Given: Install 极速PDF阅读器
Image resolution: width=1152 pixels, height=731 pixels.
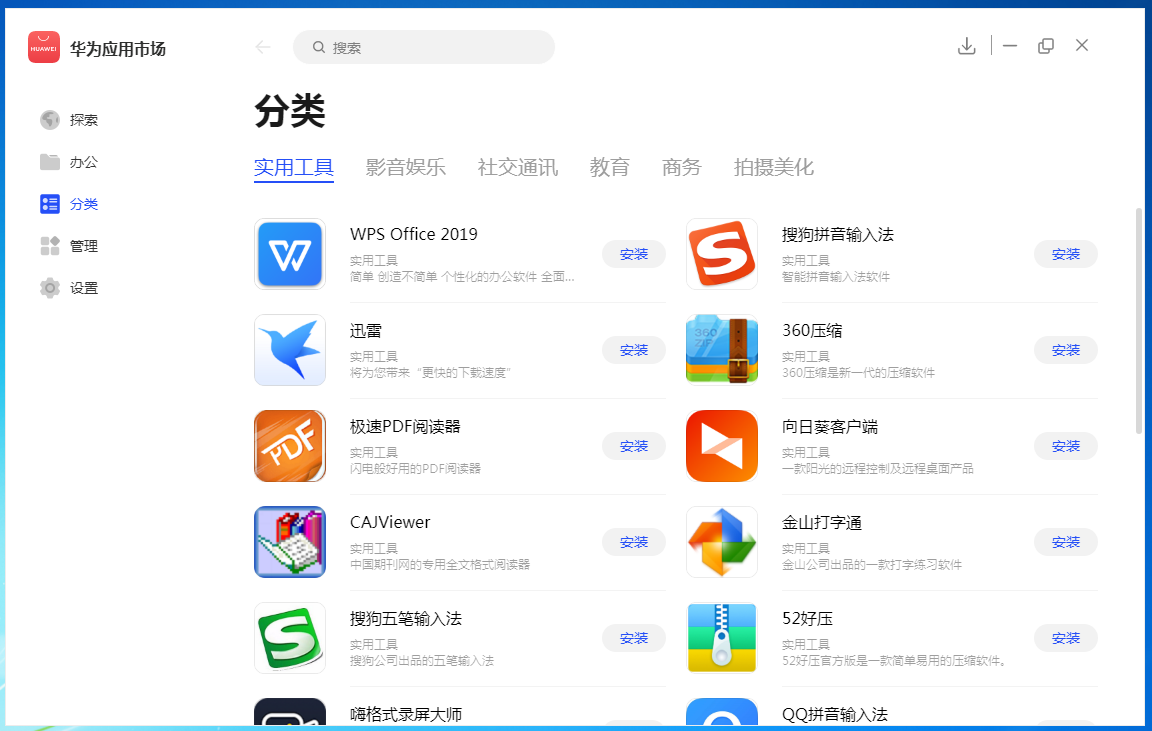Looking at the screenshot, I should (x=634, y=446).
